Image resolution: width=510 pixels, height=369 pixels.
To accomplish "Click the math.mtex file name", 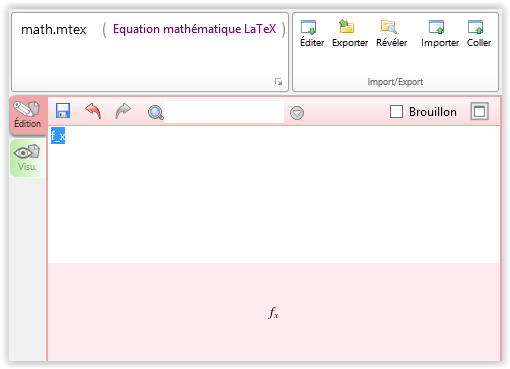I will point(54,30).
